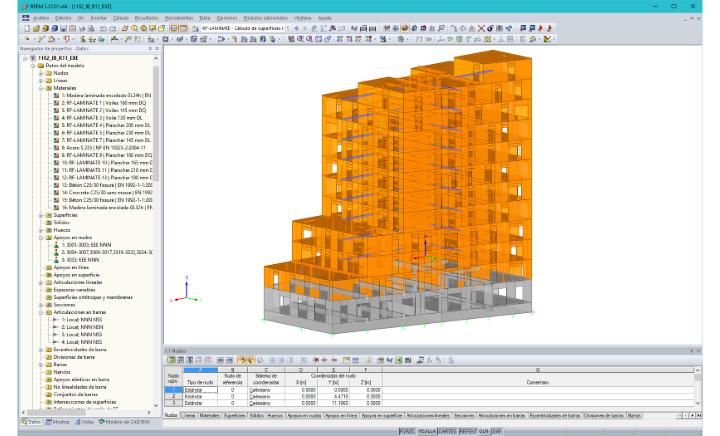Toggle REJILLA grid in status bar
Image resolution: width=720 pixels, height=436 pixels.
point(427,431)
